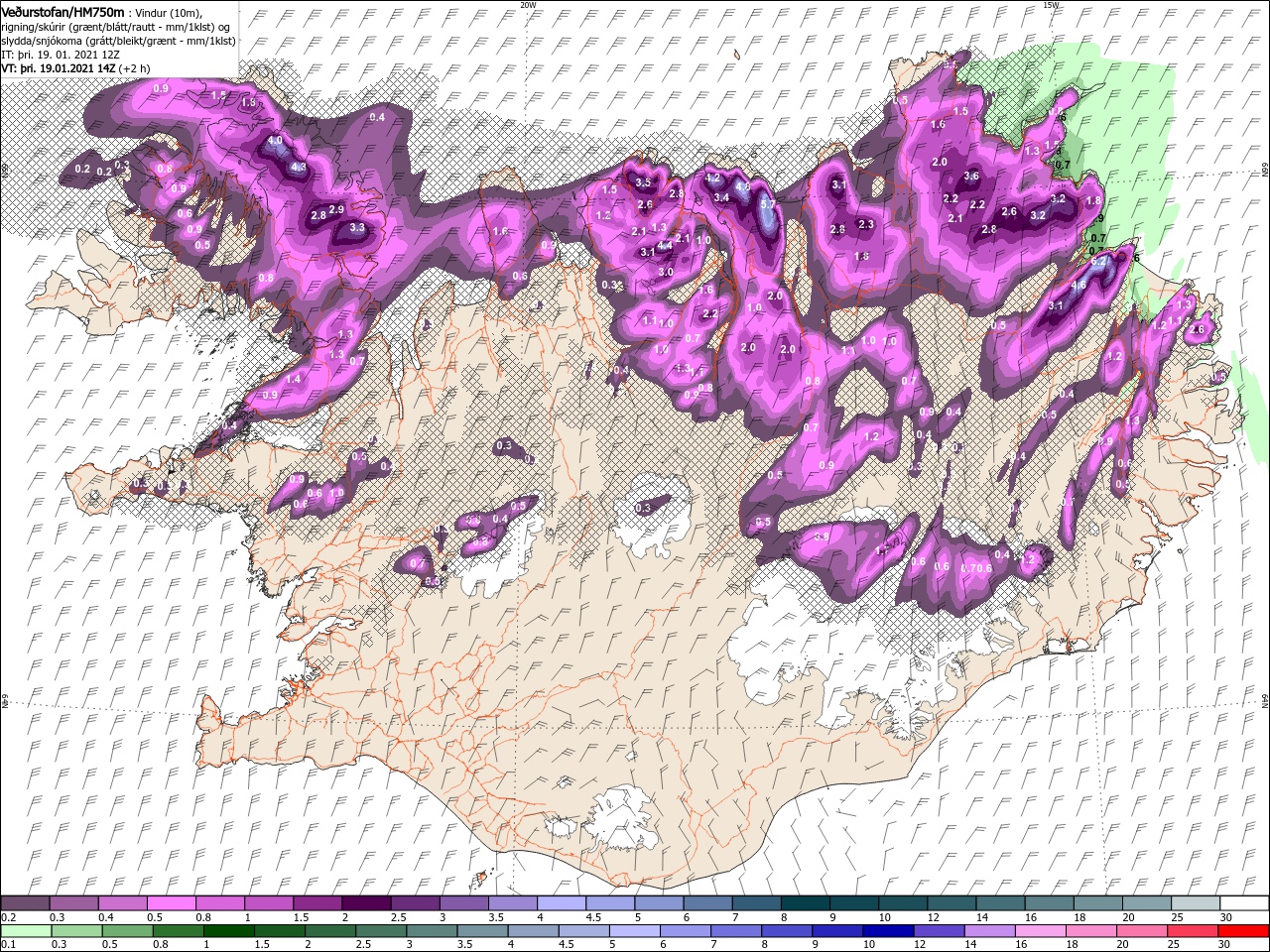This screenshot has width=1270, height=952.
Task: Click the 2.3 precipitation value on the map
Action: [866, 224]
